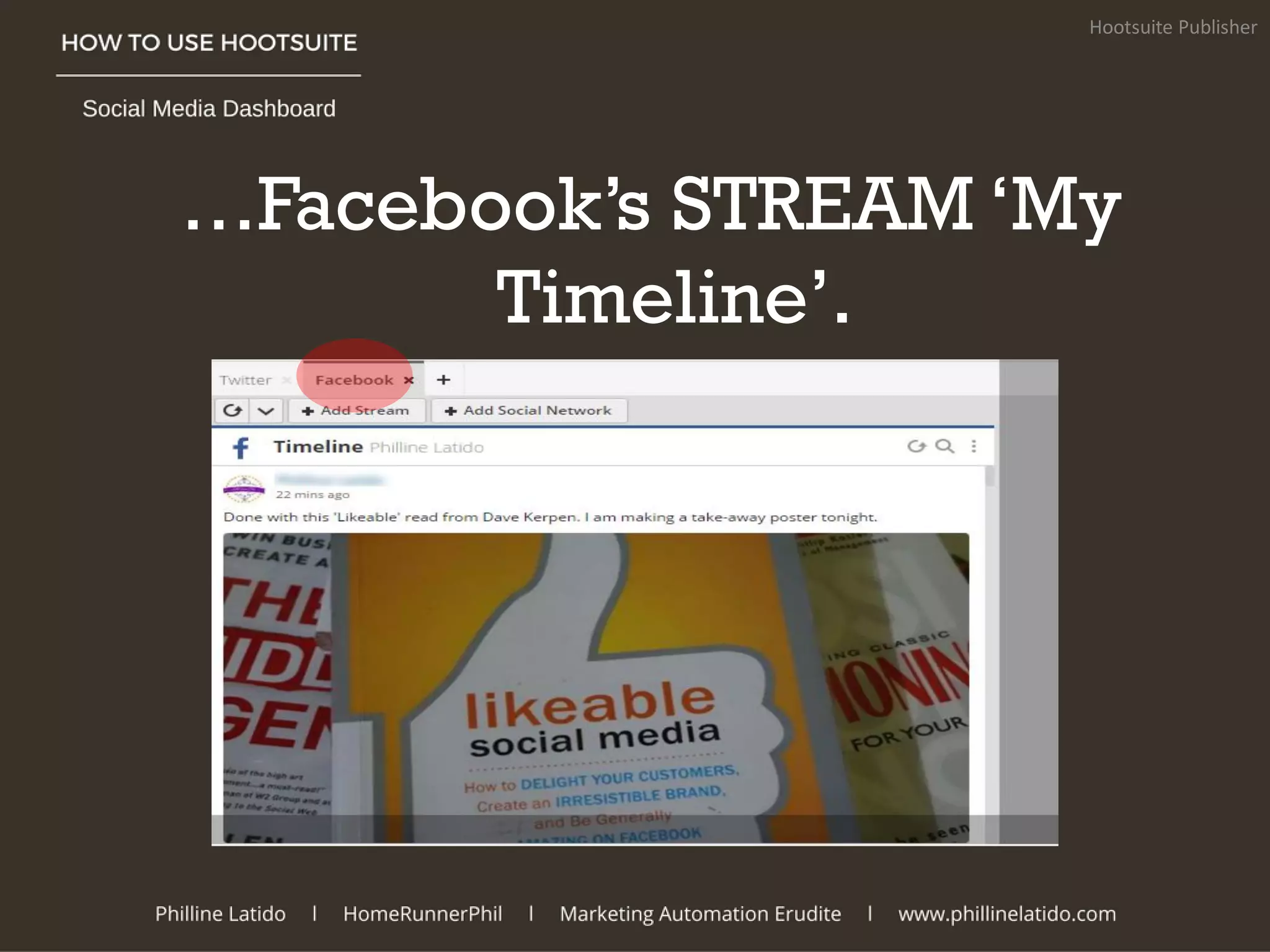1270x952 pixels.
Task: Click the www.phillinelatido.com footer text
Action: (1007, 914)
